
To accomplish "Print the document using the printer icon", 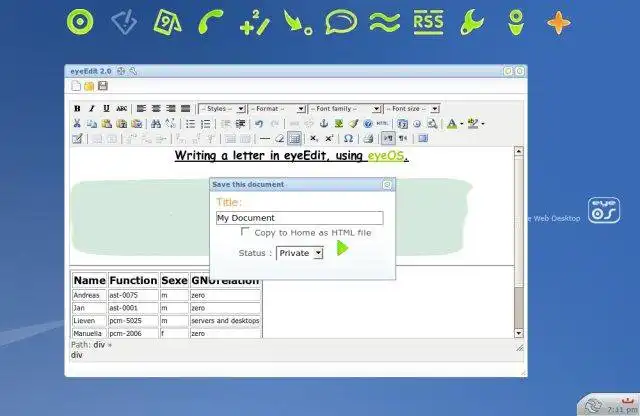I will tap(368, 139).
